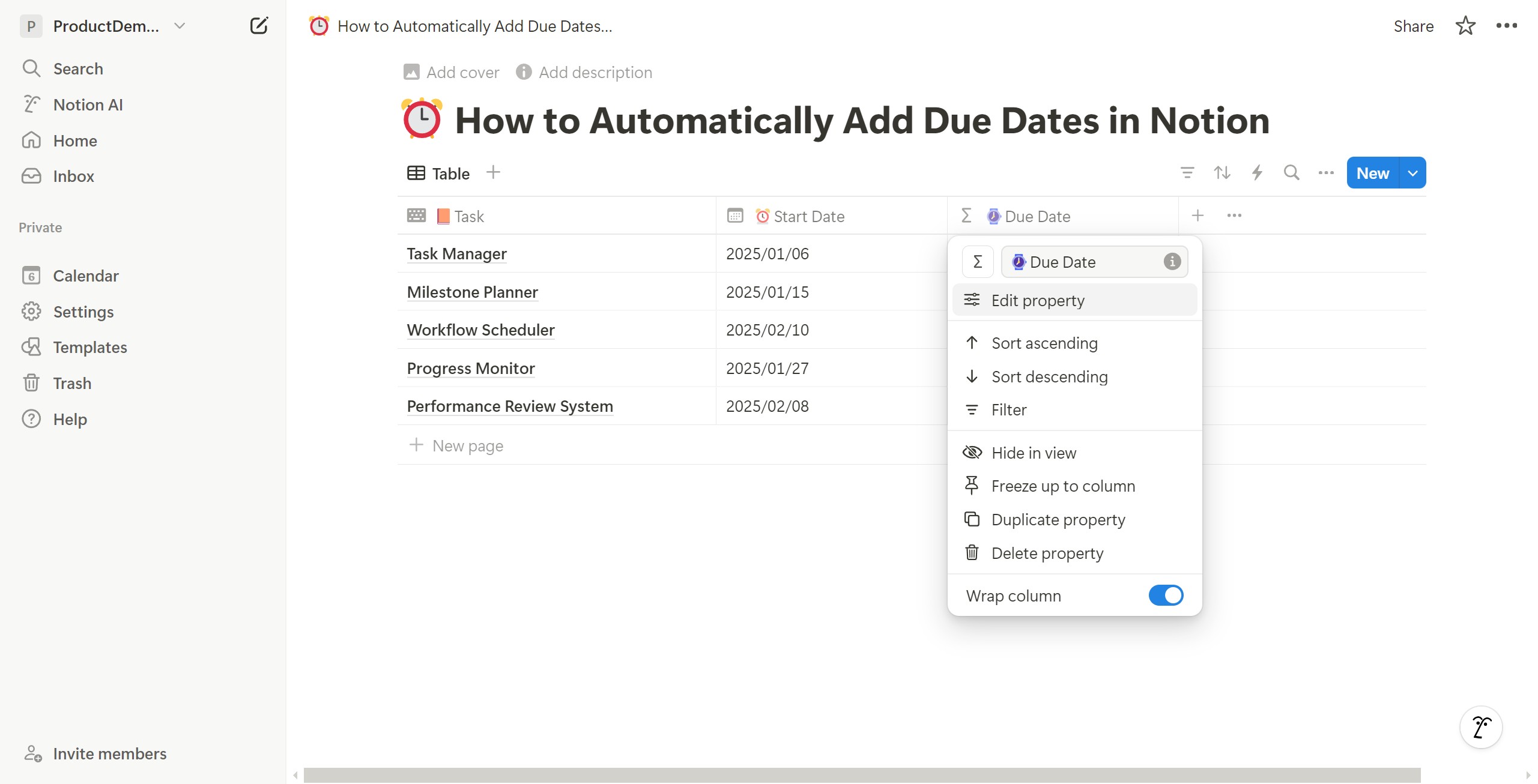Open the Performance Review System row
This screenshot has height=784, width=1538.
[510, 406]
